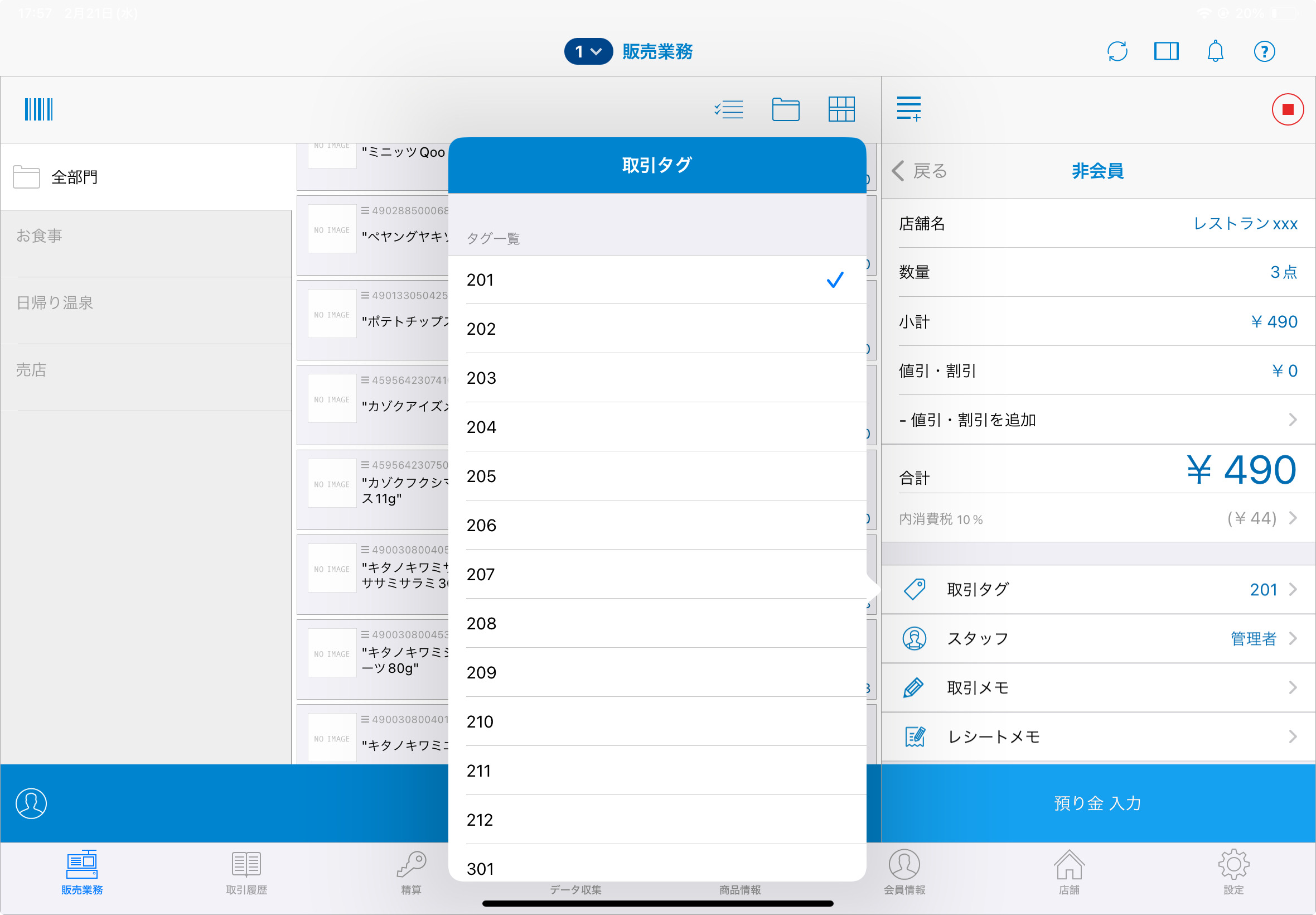Viewport: 1316px width, 915px height.
Task: Go back with 戻る button
Action: click(x=920, y=171)
